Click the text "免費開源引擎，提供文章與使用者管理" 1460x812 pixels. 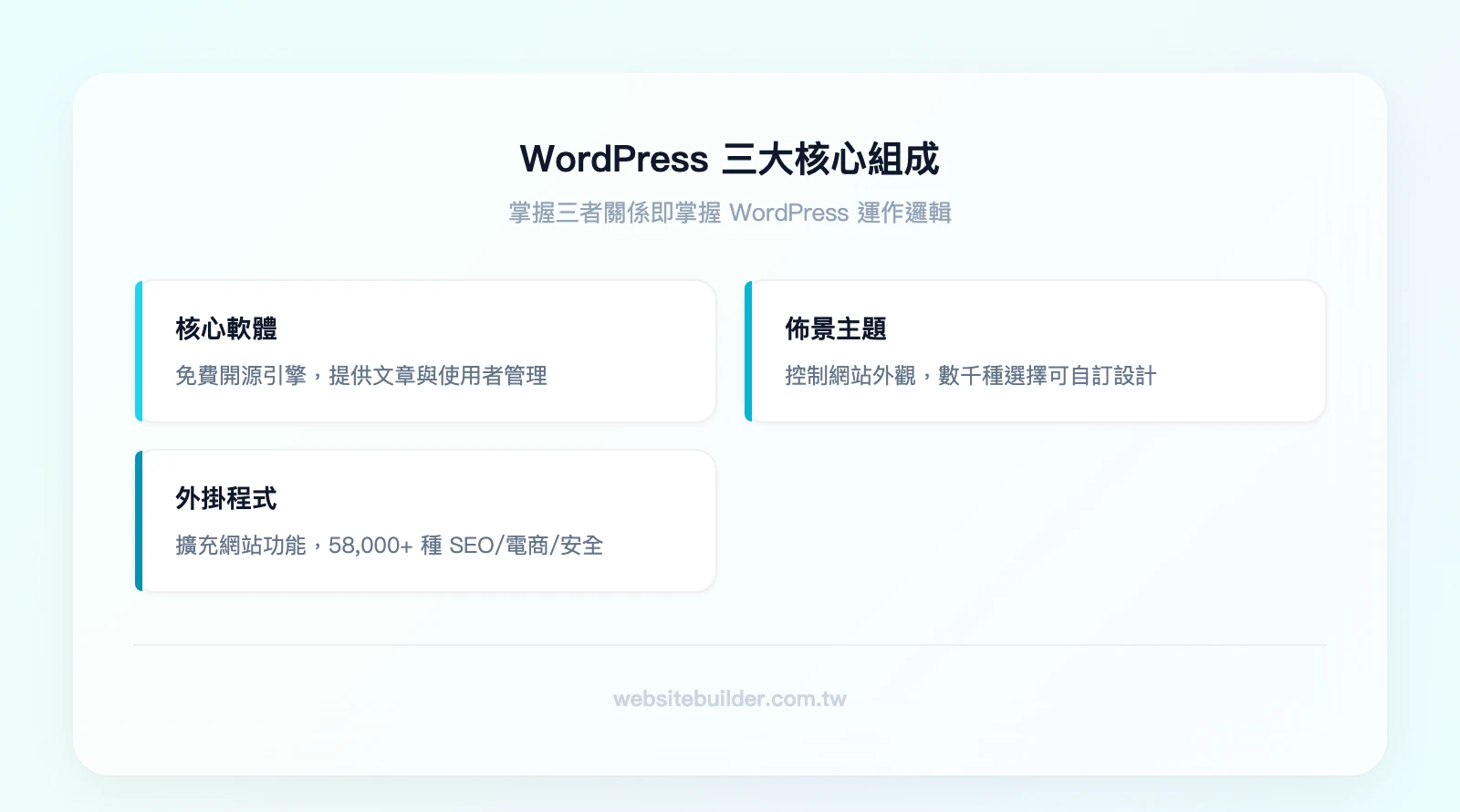coord(361,376)
